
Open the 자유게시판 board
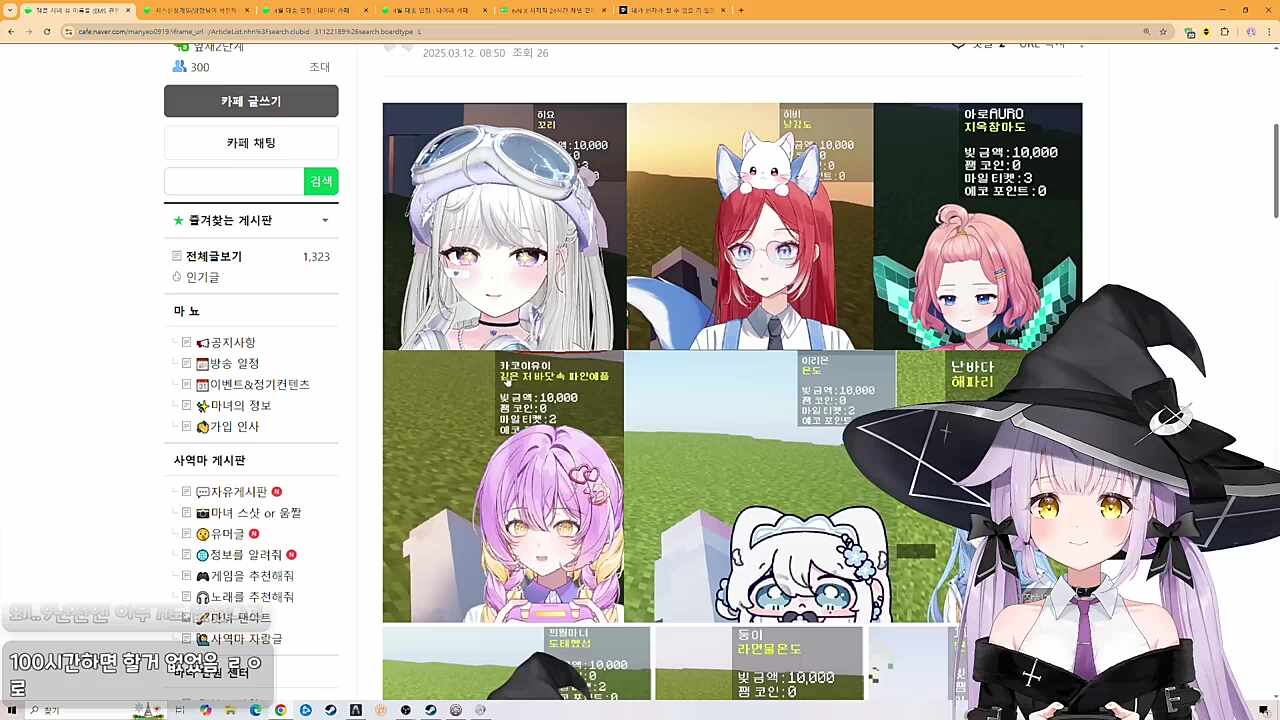[239, 492]
